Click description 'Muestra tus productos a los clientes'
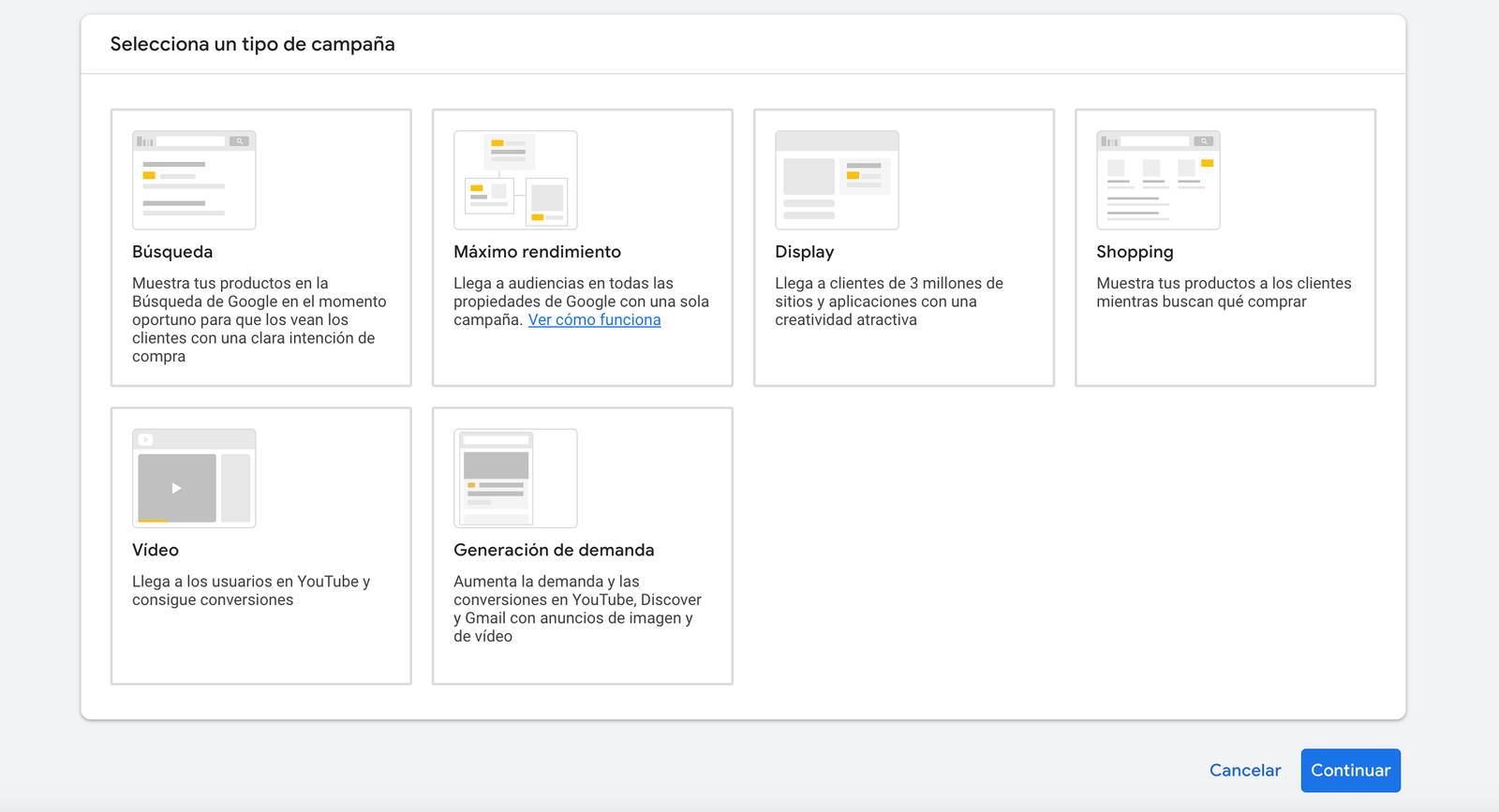1499x812 pixels. tap(1224, 292)
